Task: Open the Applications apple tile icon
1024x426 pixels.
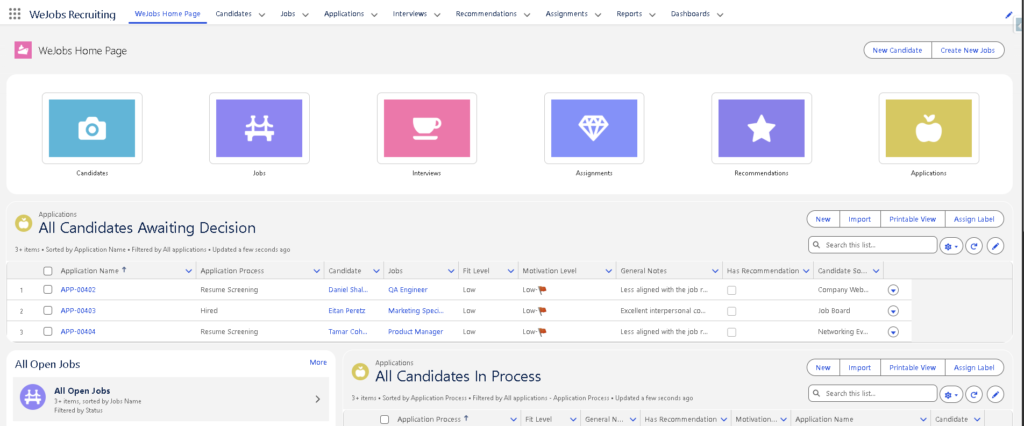Action: [928, 129]
